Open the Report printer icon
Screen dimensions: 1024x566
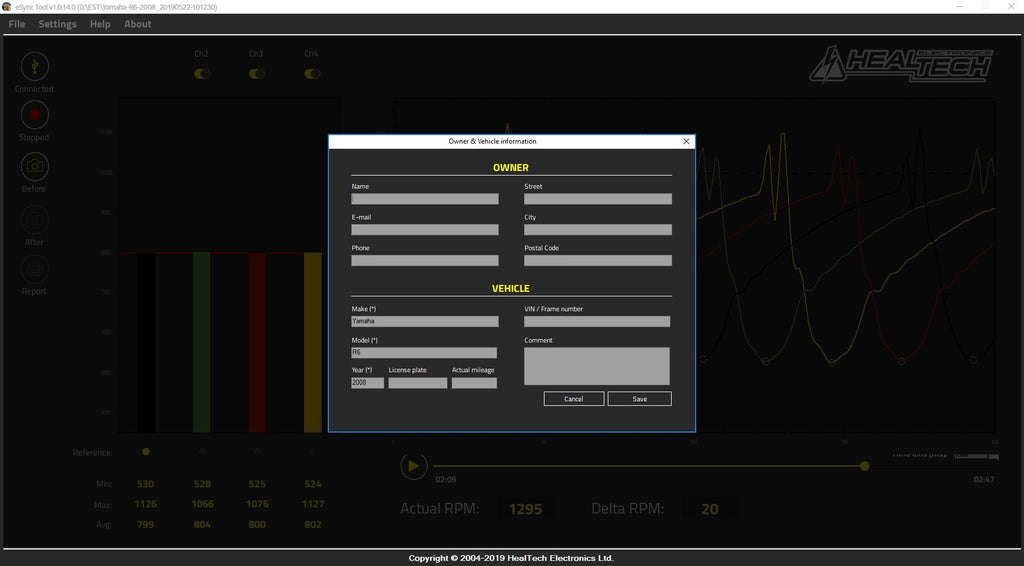pyautogui.click(x=34, y=269)
